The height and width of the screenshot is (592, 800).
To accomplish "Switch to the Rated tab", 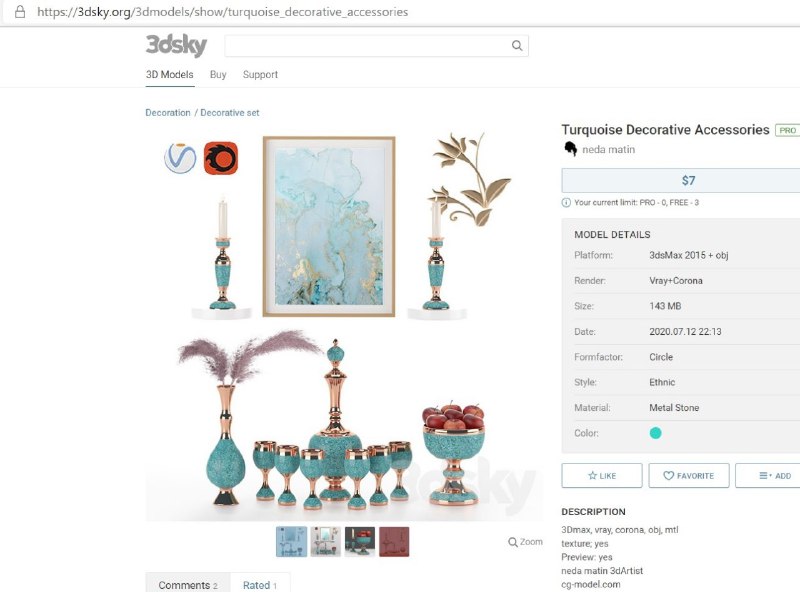I will coord(260,584).
